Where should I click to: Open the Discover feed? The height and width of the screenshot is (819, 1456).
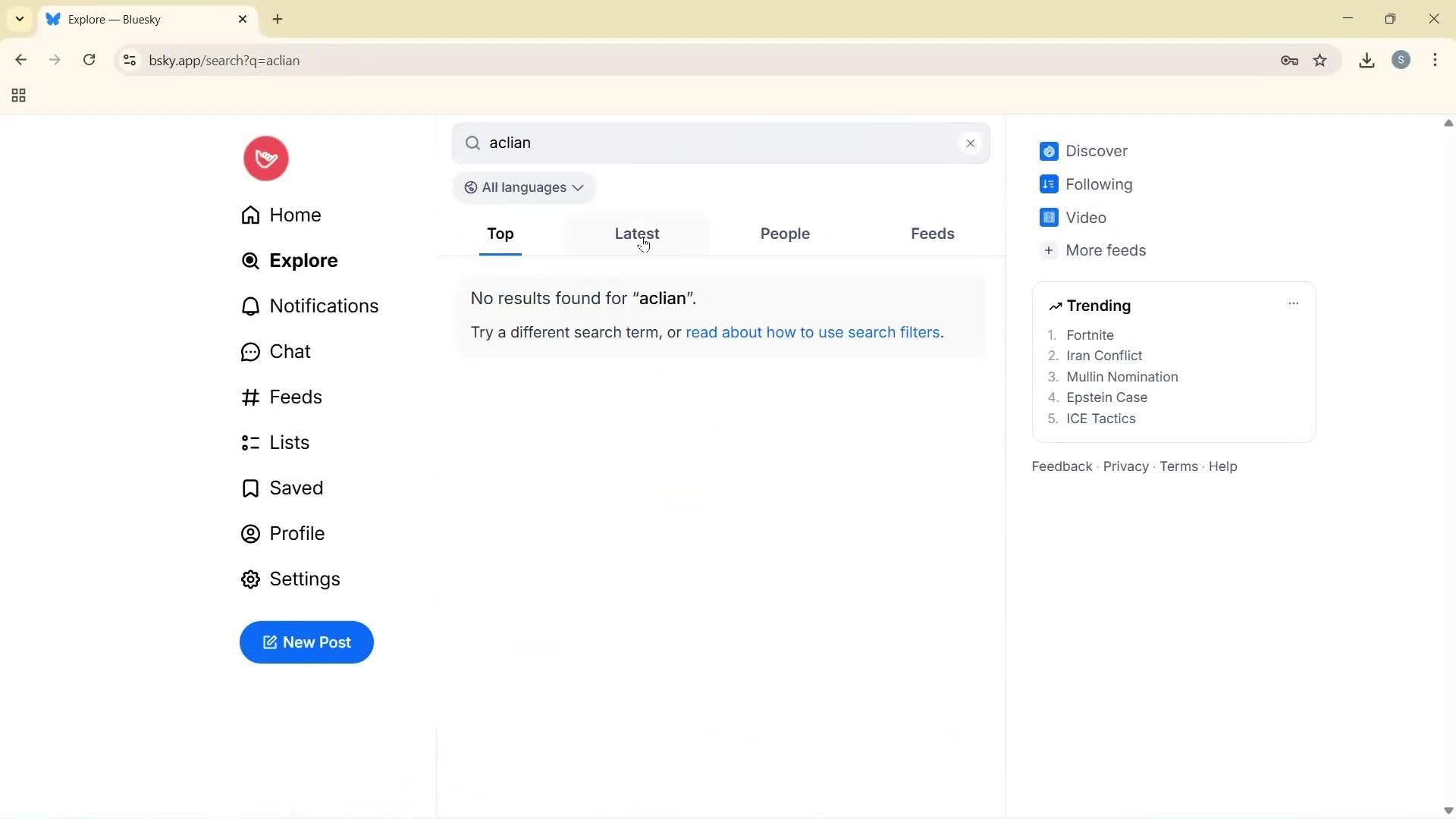pyautogui.click(x=1097, y=151)
